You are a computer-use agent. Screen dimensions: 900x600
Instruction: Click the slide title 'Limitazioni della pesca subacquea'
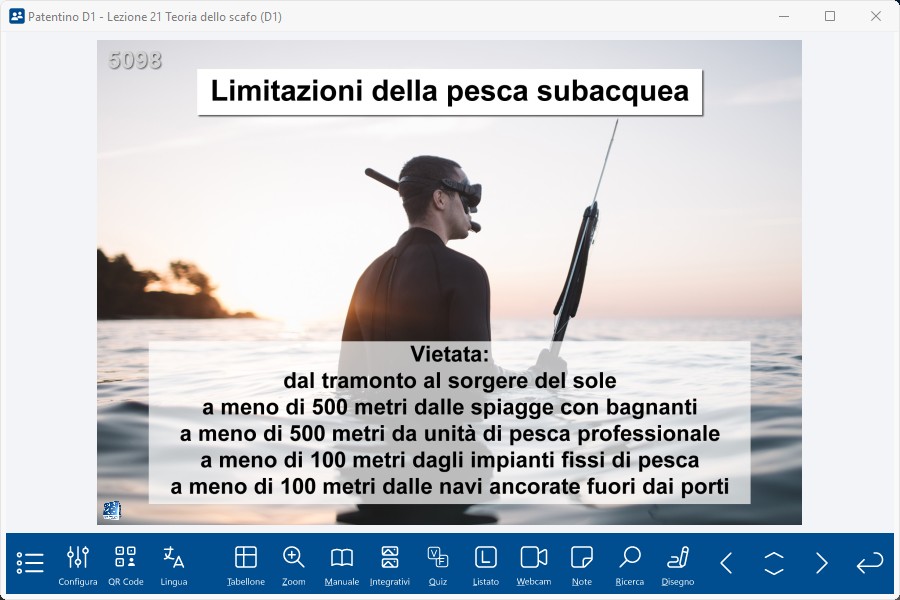pyautogui.click(x=449, y=92)
